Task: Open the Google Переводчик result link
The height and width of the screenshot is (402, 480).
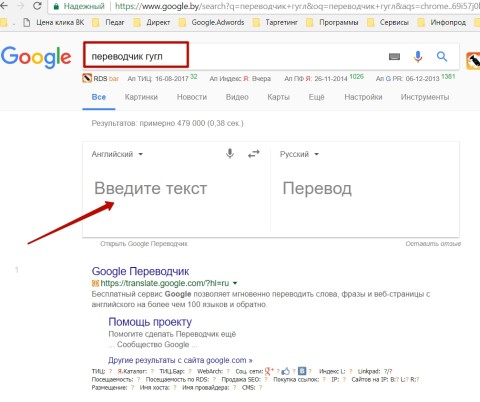Action: (x=140, y=271)
